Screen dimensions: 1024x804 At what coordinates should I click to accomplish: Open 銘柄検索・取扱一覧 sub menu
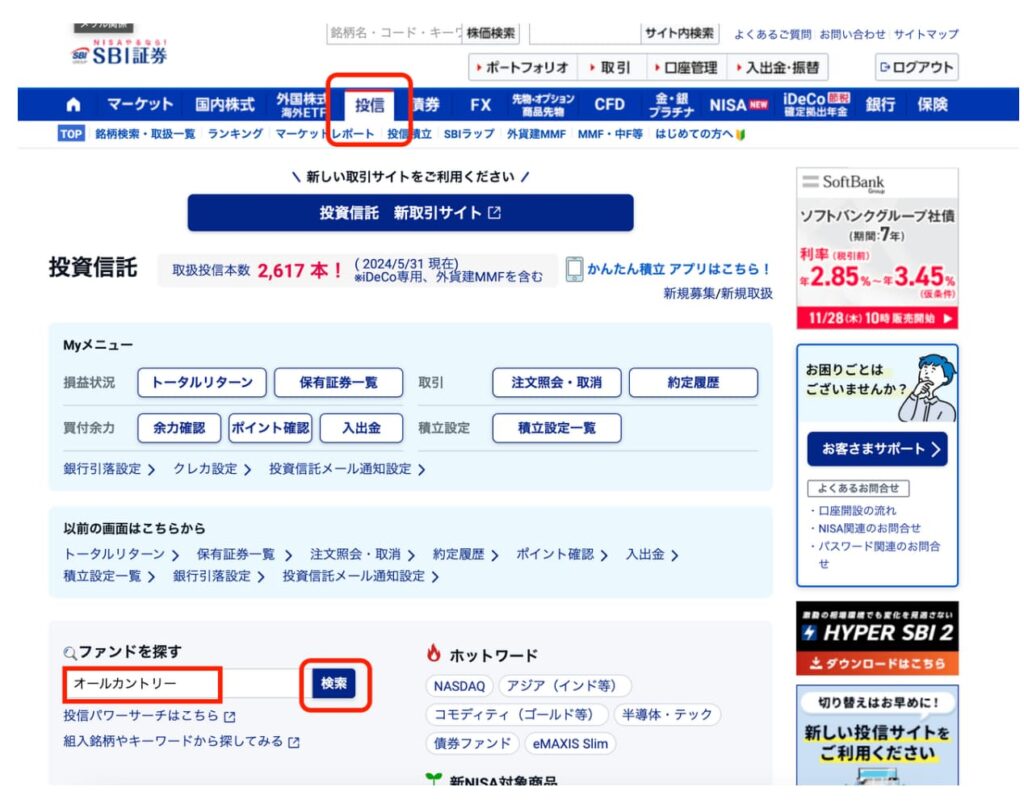click(145, 134)
